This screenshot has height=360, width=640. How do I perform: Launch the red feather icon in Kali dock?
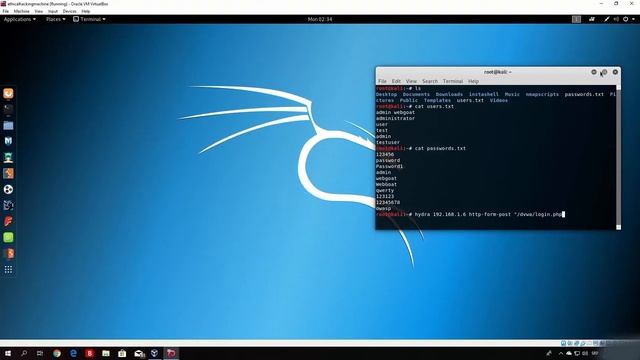tap(8, 221)
